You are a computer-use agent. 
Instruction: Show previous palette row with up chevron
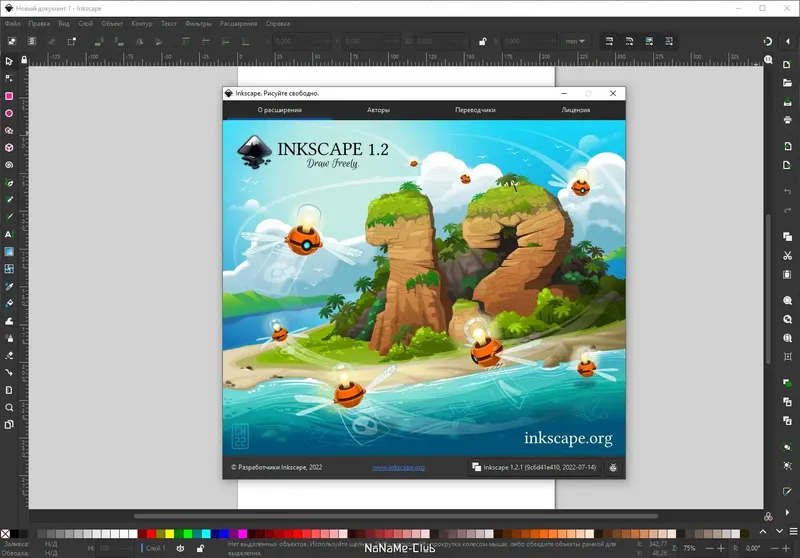click(763, 531)
